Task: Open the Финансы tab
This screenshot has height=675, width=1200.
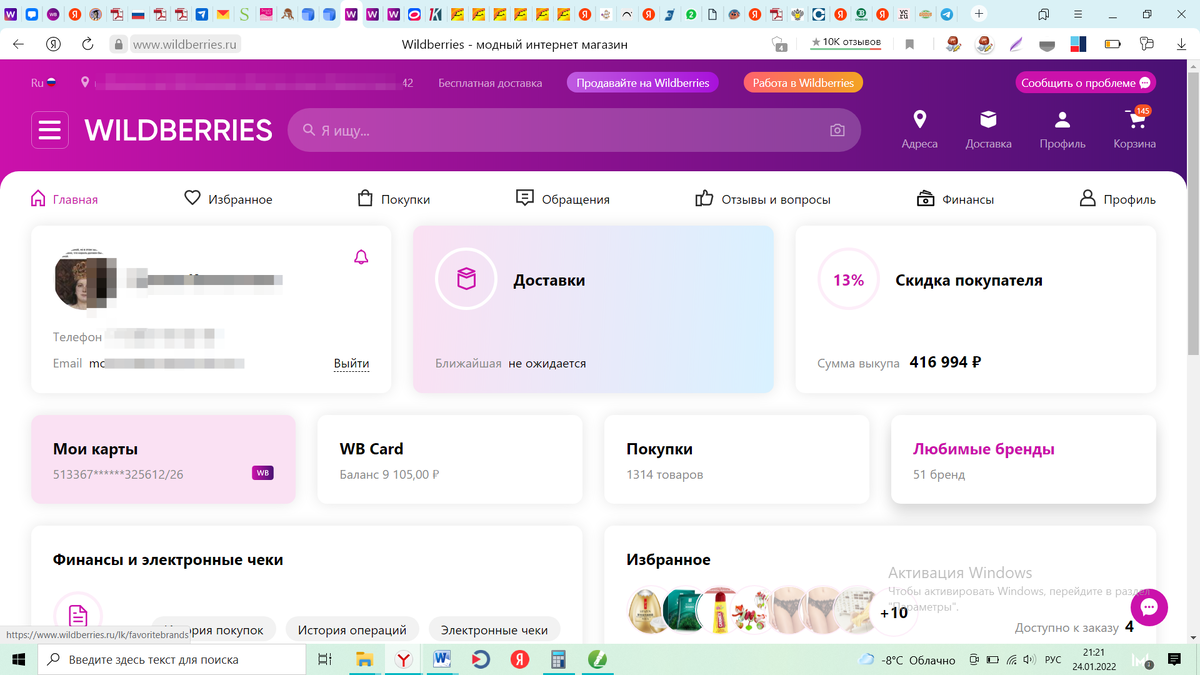Action: [955, 199]
